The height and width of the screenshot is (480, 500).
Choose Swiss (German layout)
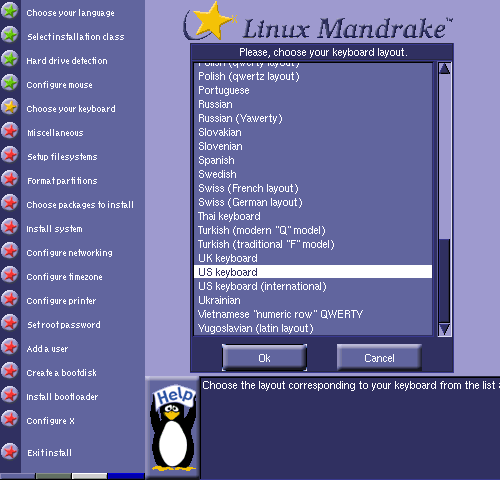313,203
